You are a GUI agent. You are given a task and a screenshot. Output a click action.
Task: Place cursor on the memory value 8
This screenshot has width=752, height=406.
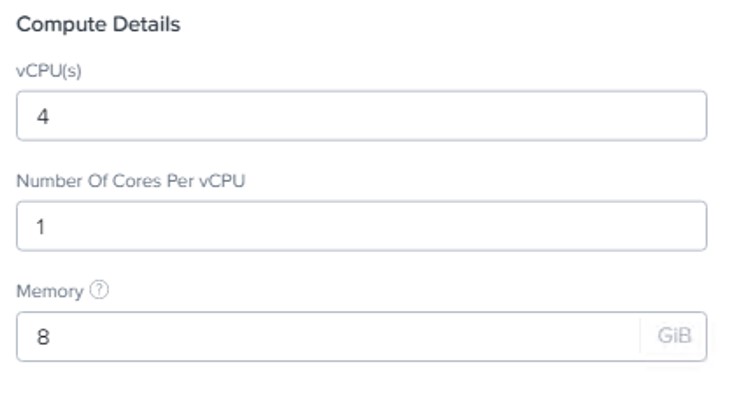pos(43,337)
